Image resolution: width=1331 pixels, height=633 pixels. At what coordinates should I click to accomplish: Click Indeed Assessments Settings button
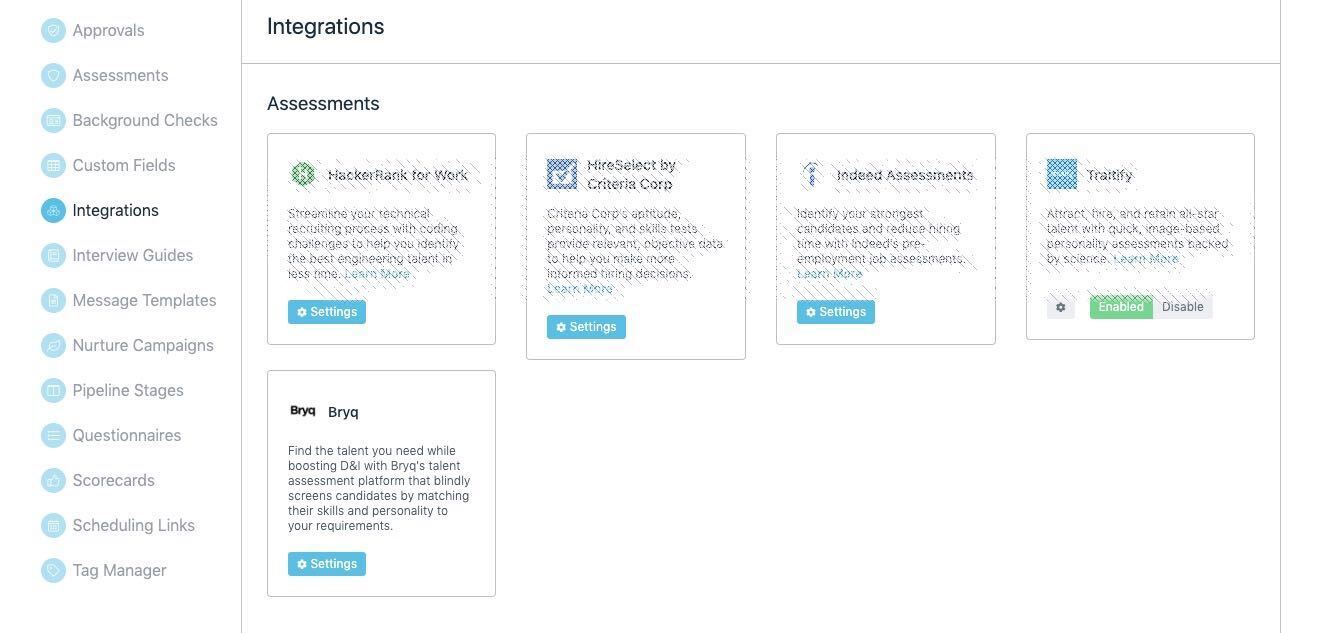pos(836,312)
